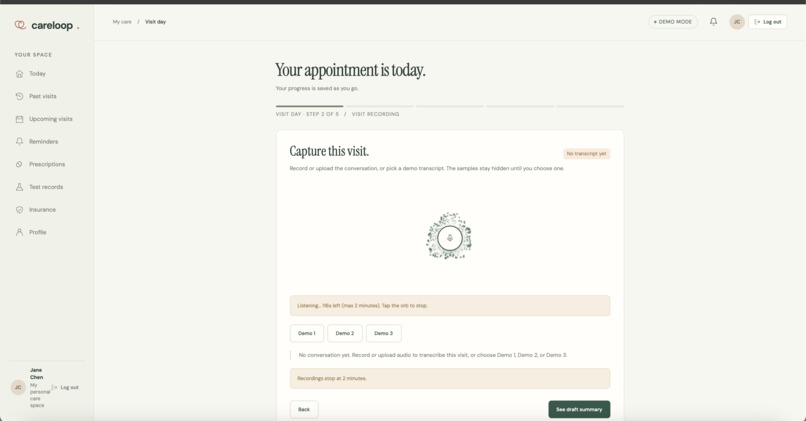The image size is (806, 421).
Task: Click the Jane Chen name in sidebar
Action: [x=36, y=373]
